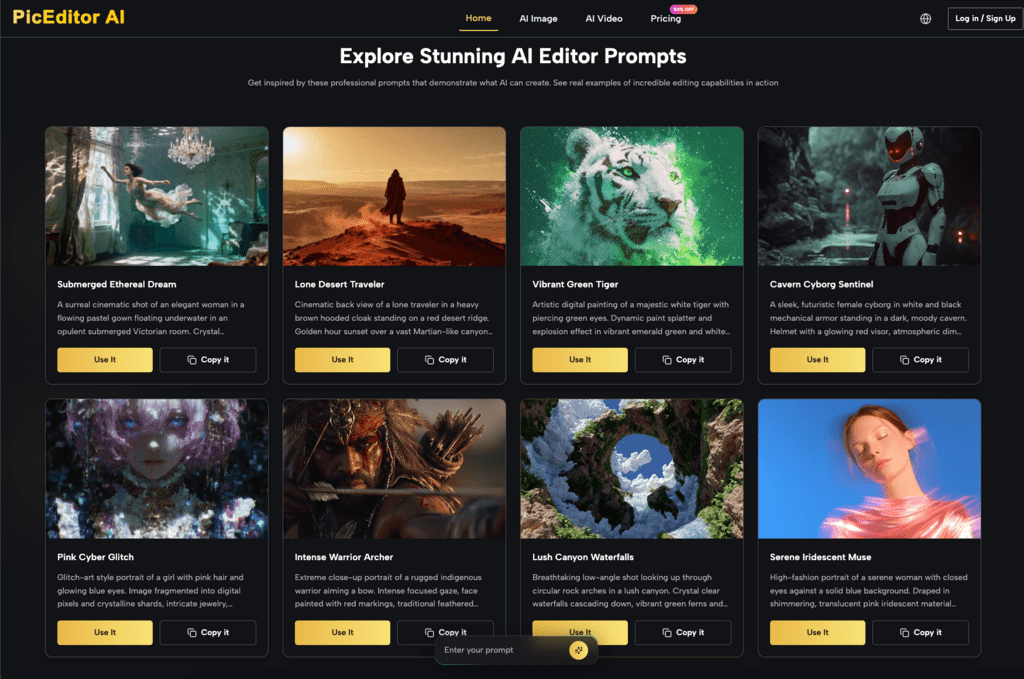1024x679 pixels.
Task: Use the Cavern Cyborg Sentinel prompt
Action: pyautogui.click(x=818, y=360)
